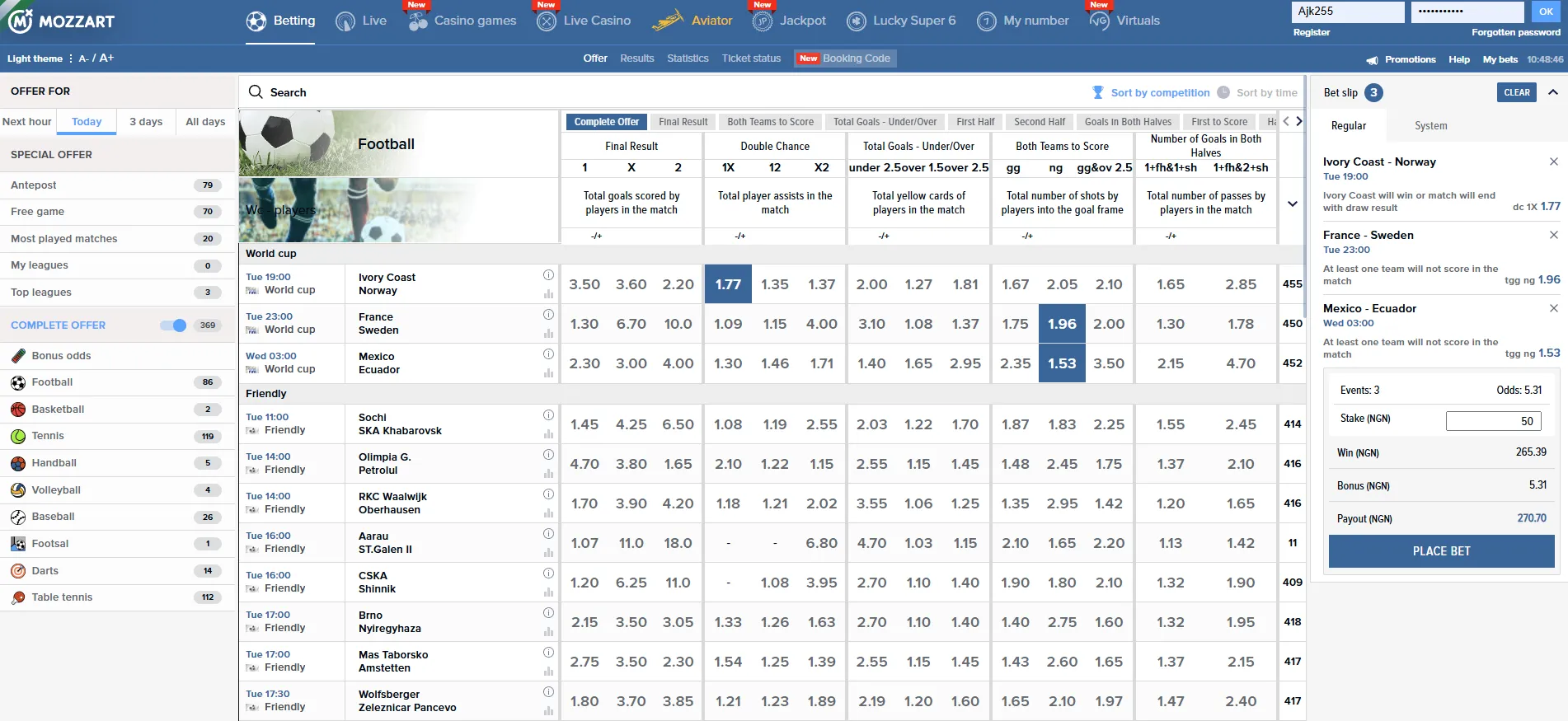Screen dimensions: 1568x721
Task: Expand 450 more markets for France Sweden
Action: point(1293,324)
